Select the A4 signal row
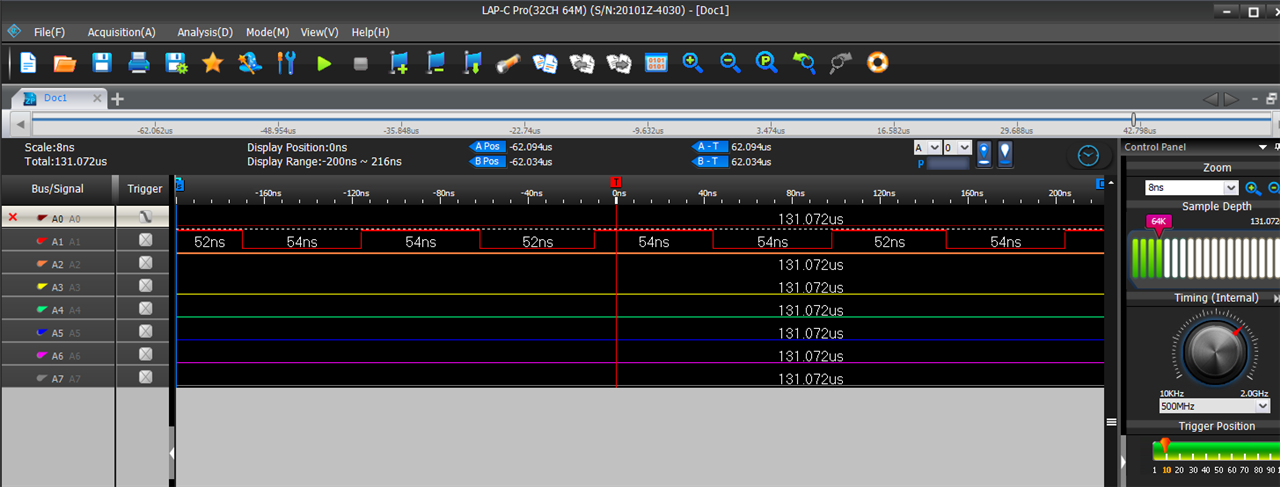Viewport: 1280px width, 487px height. click(x=58, y=309)
